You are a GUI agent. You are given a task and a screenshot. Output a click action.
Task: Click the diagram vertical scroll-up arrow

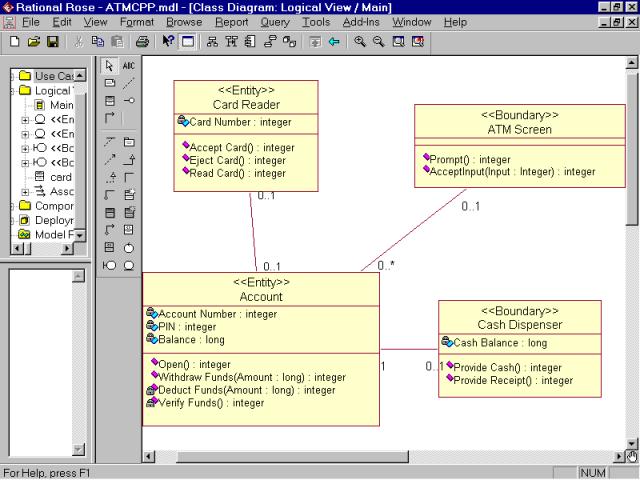click(x=631, y=63)
